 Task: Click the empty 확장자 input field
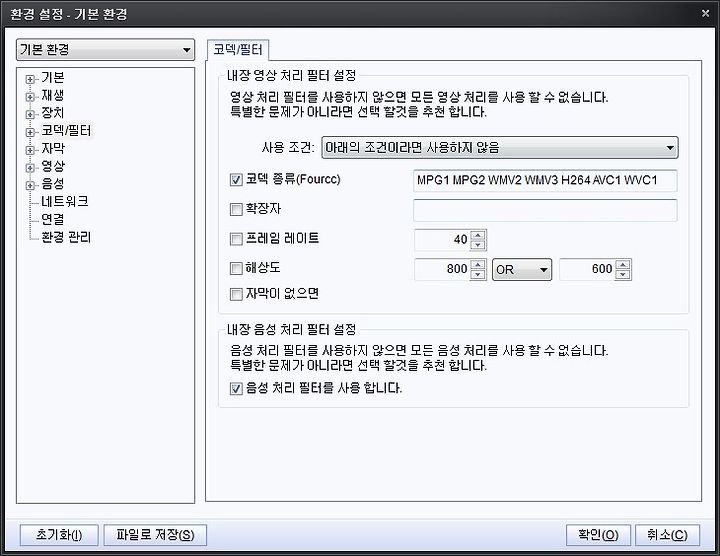[x=545, y=210]
